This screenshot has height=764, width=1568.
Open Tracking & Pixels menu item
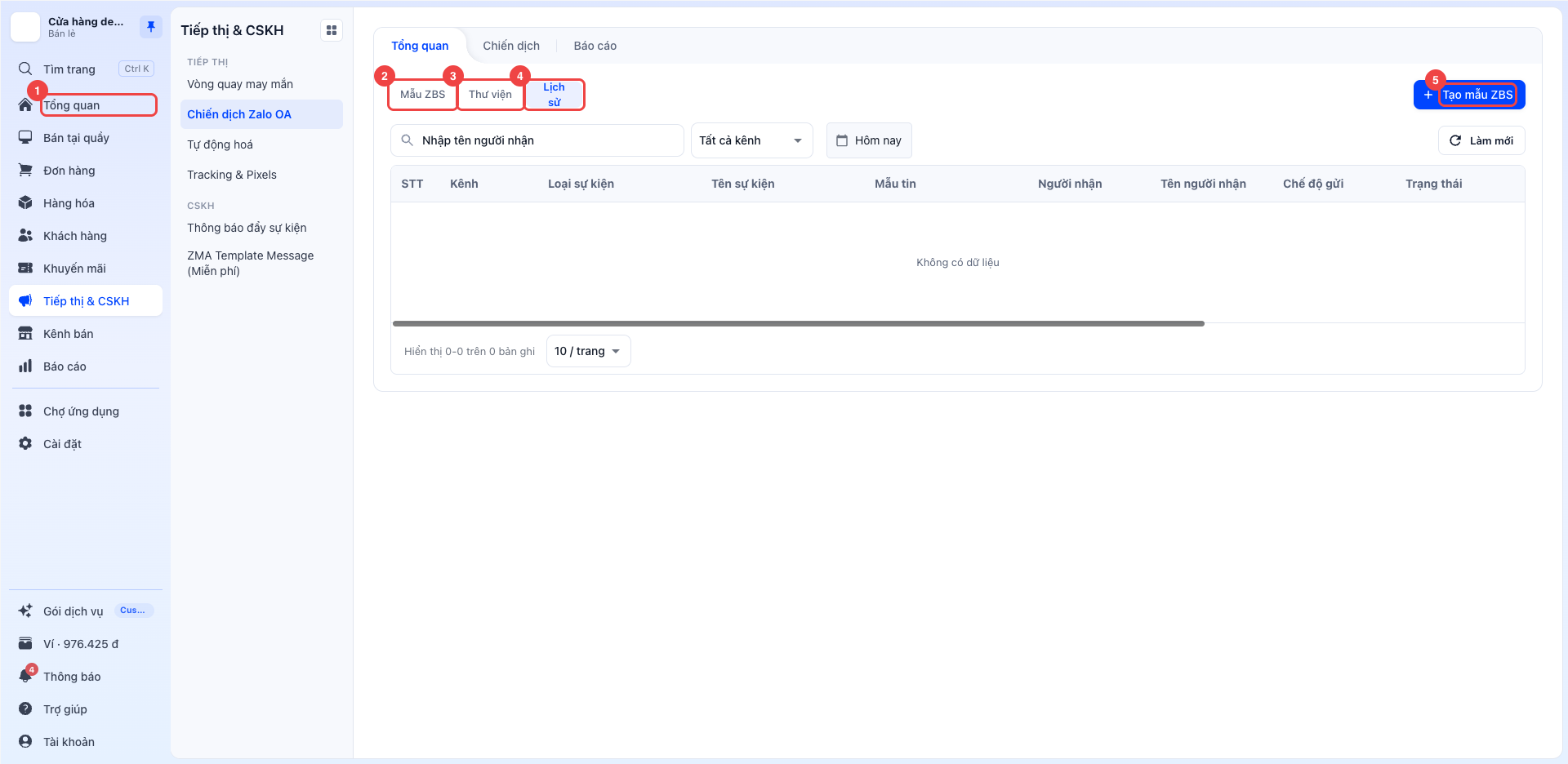[x=261, y=175]
